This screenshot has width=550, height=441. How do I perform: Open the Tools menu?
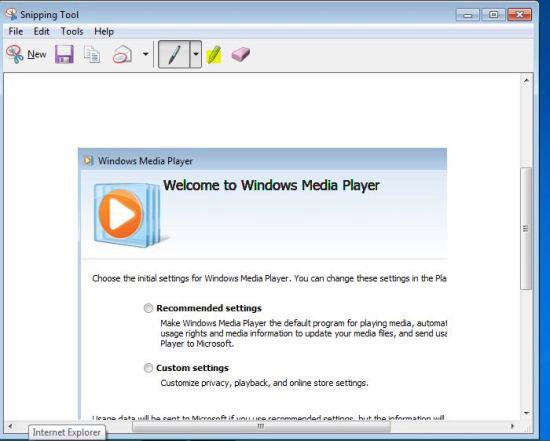[72, 32]
